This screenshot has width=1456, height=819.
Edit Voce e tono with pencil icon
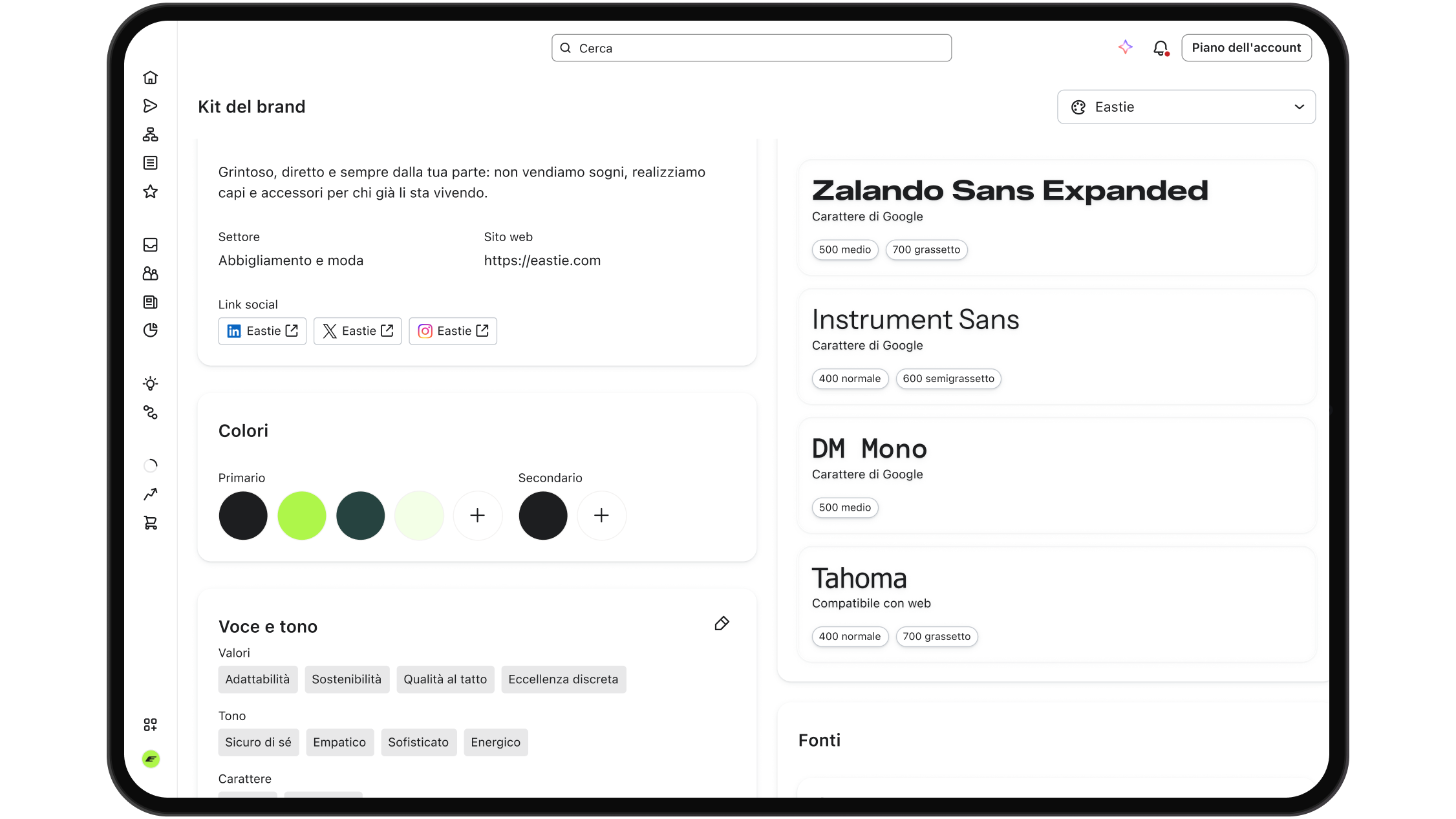722,624
